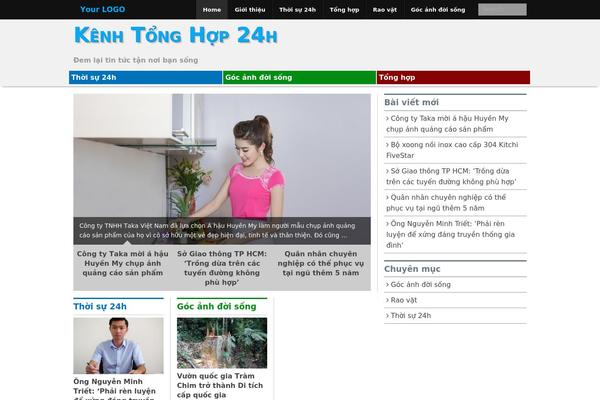Click the thumbnail of man in blue shirt
This screenshot has height=400, width=600.
118,346
